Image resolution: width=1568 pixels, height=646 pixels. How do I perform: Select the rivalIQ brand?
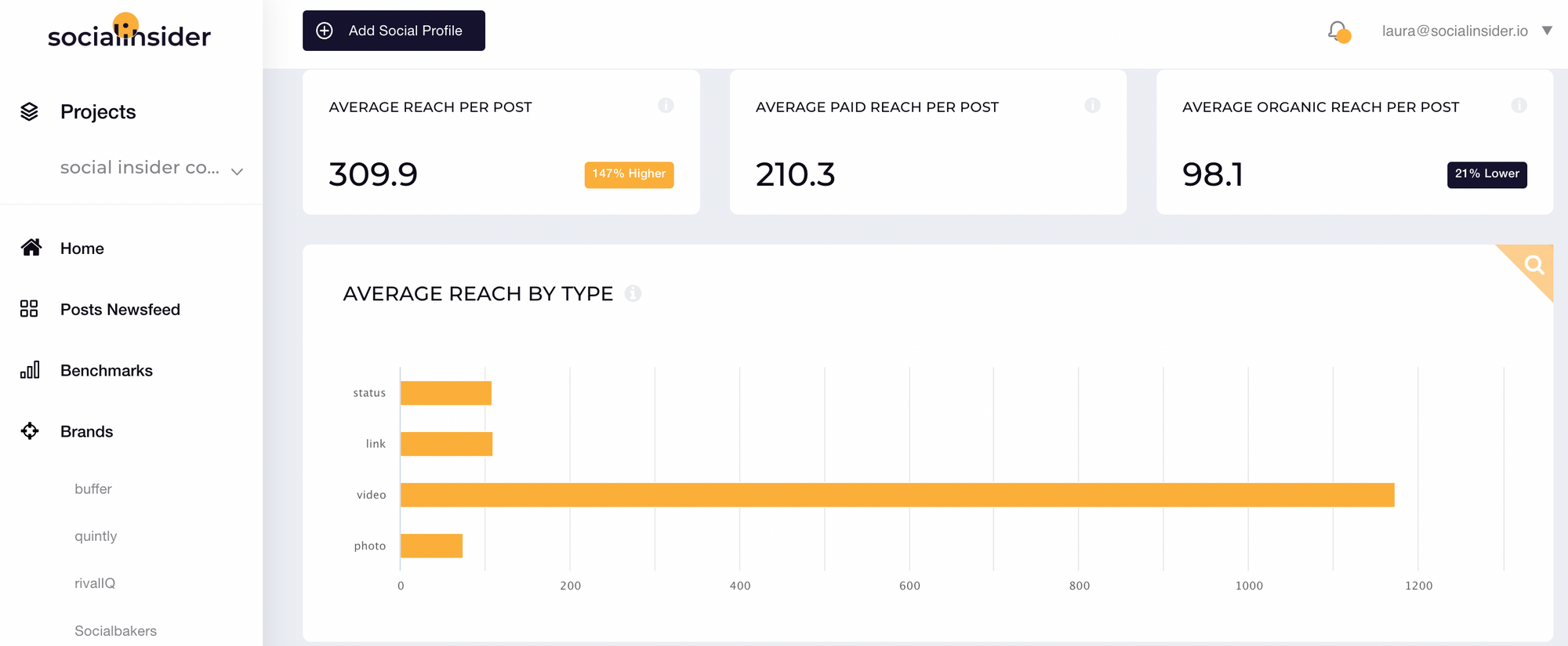click(x=95, y=583)
